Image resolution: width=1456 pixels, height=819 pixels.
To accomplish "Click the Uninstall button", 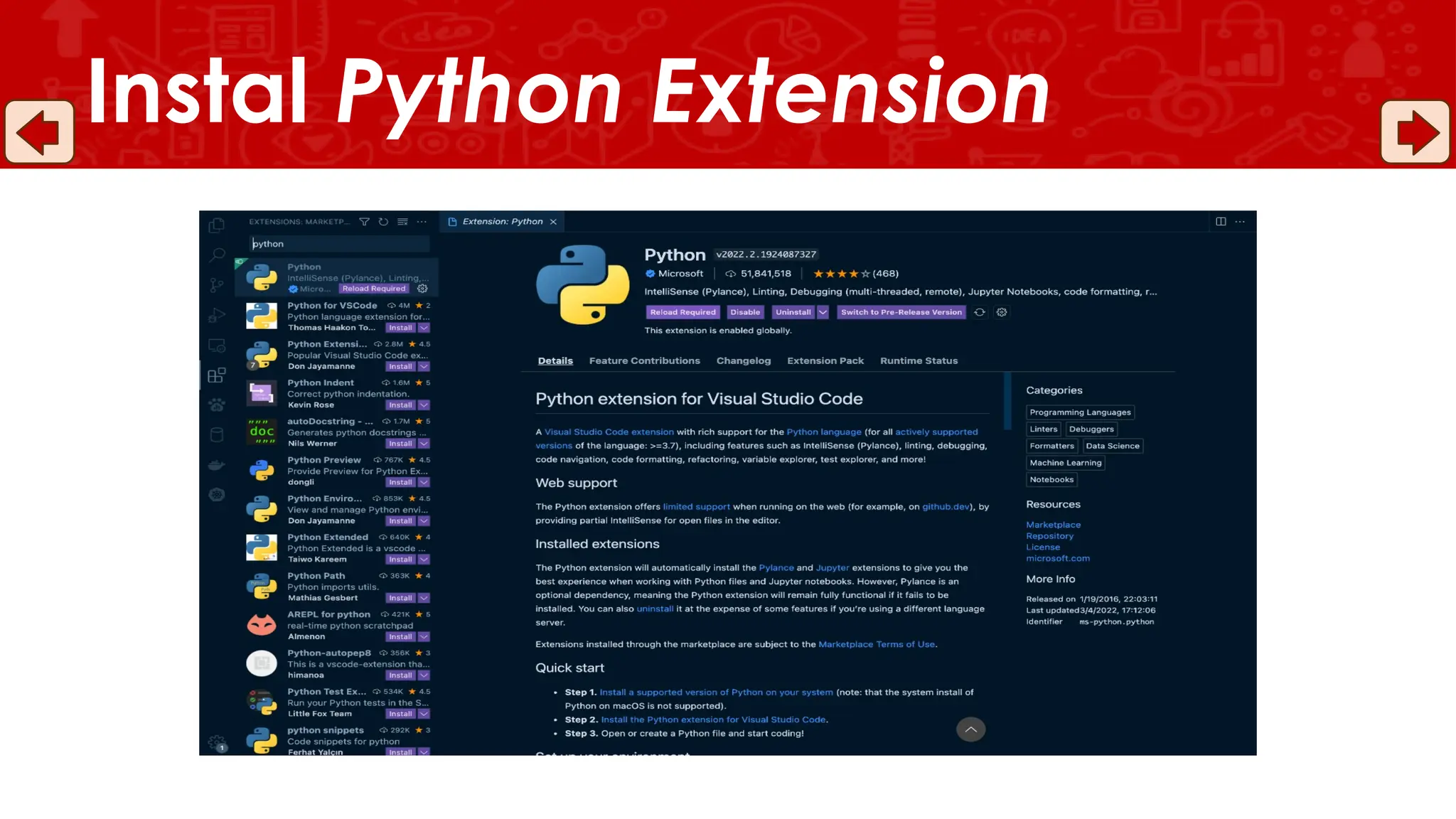I will 793,312.
